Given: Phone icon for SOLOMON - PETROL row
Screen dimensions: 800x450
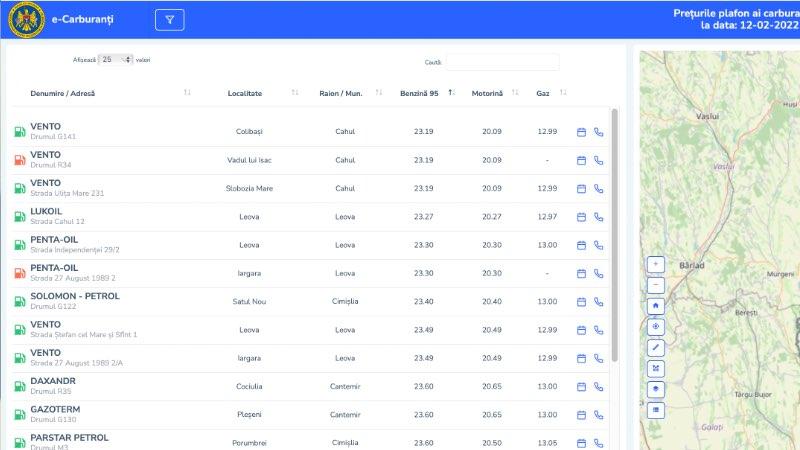Looking at the screenshot, I should point(598,302).
